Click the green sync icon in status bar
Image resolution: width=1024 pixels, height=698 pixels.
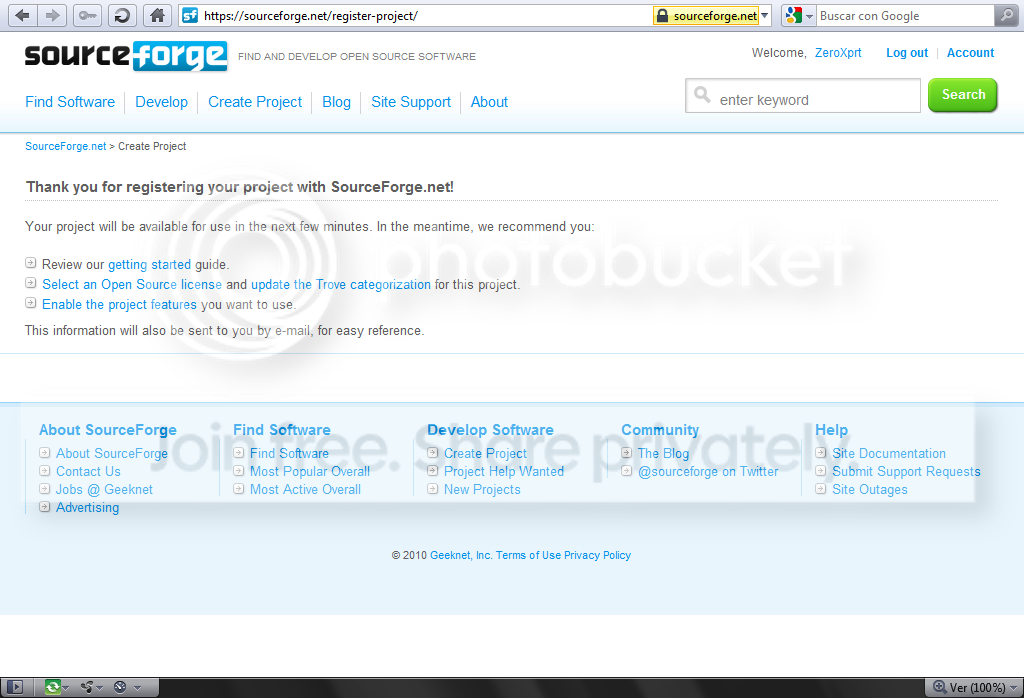52,687
